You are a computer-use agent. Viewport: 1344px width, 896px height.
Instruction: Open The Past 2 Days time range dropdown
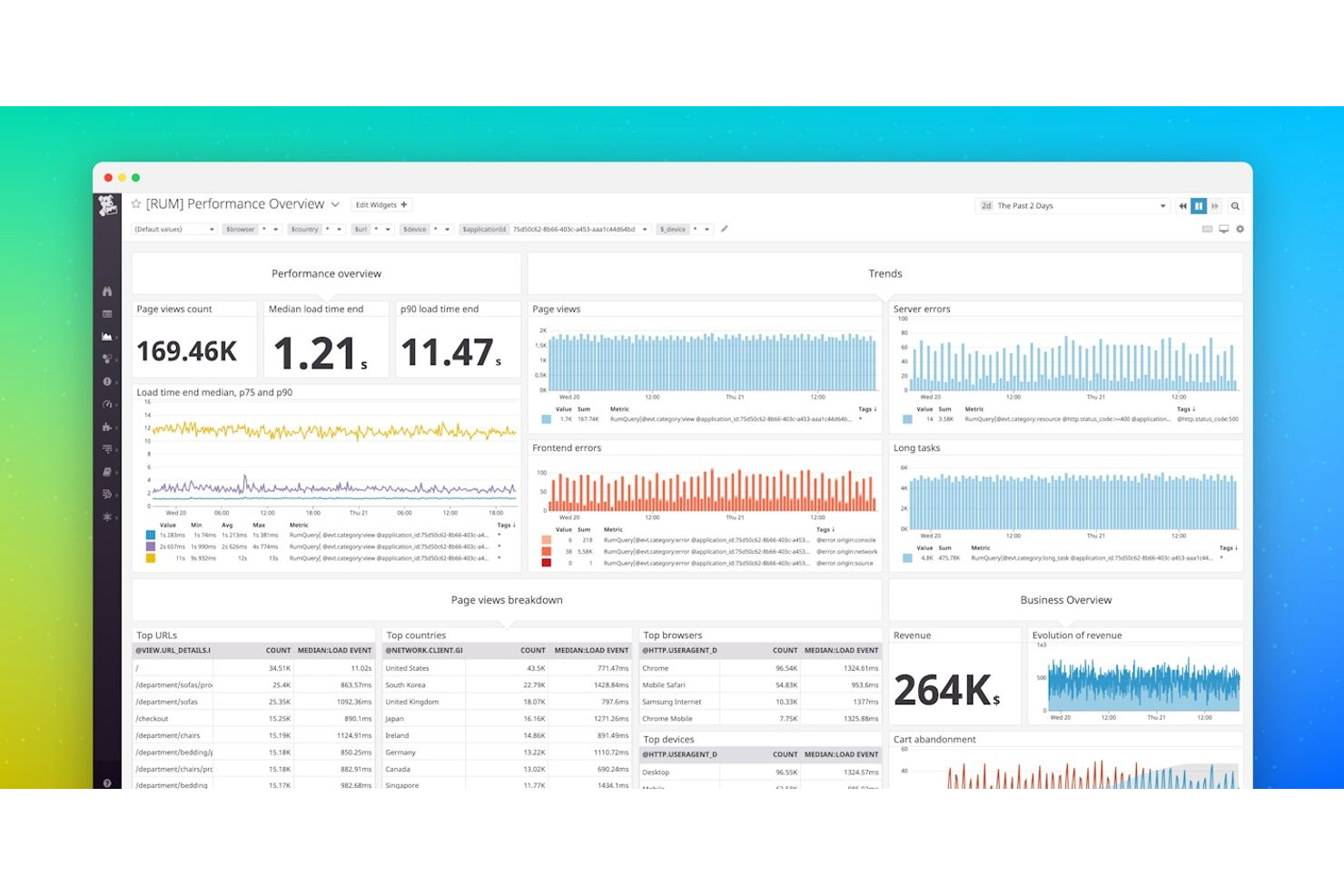pyautogui.click(x=1072, y=205)
